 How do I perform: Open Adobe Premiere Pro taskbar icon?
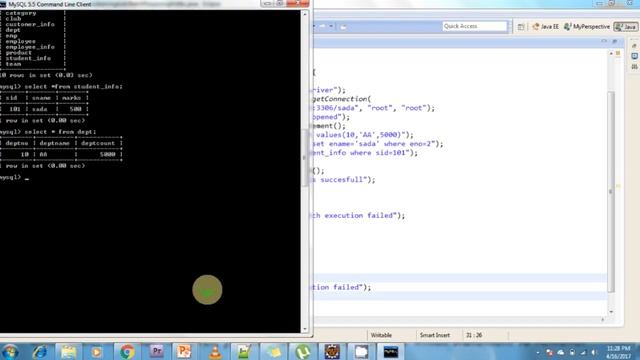click(156, 351)
